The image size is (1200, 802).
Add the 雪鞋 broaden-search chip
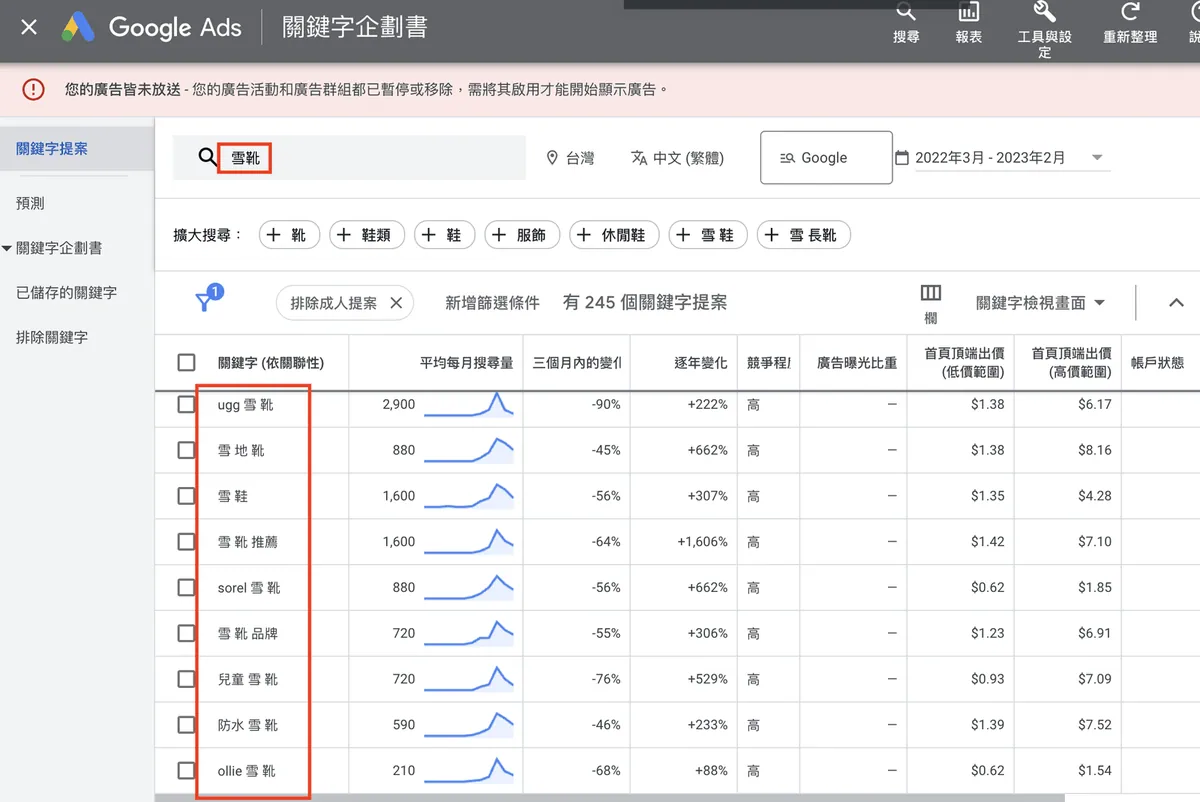pyautogui.click(x=708, y=235)
